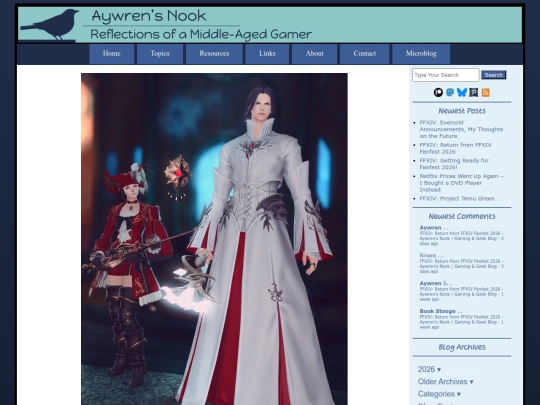The height and width of the screenshot is (405, 540).
Task: Click the Blog Archives heading
Action: (462, 347)
